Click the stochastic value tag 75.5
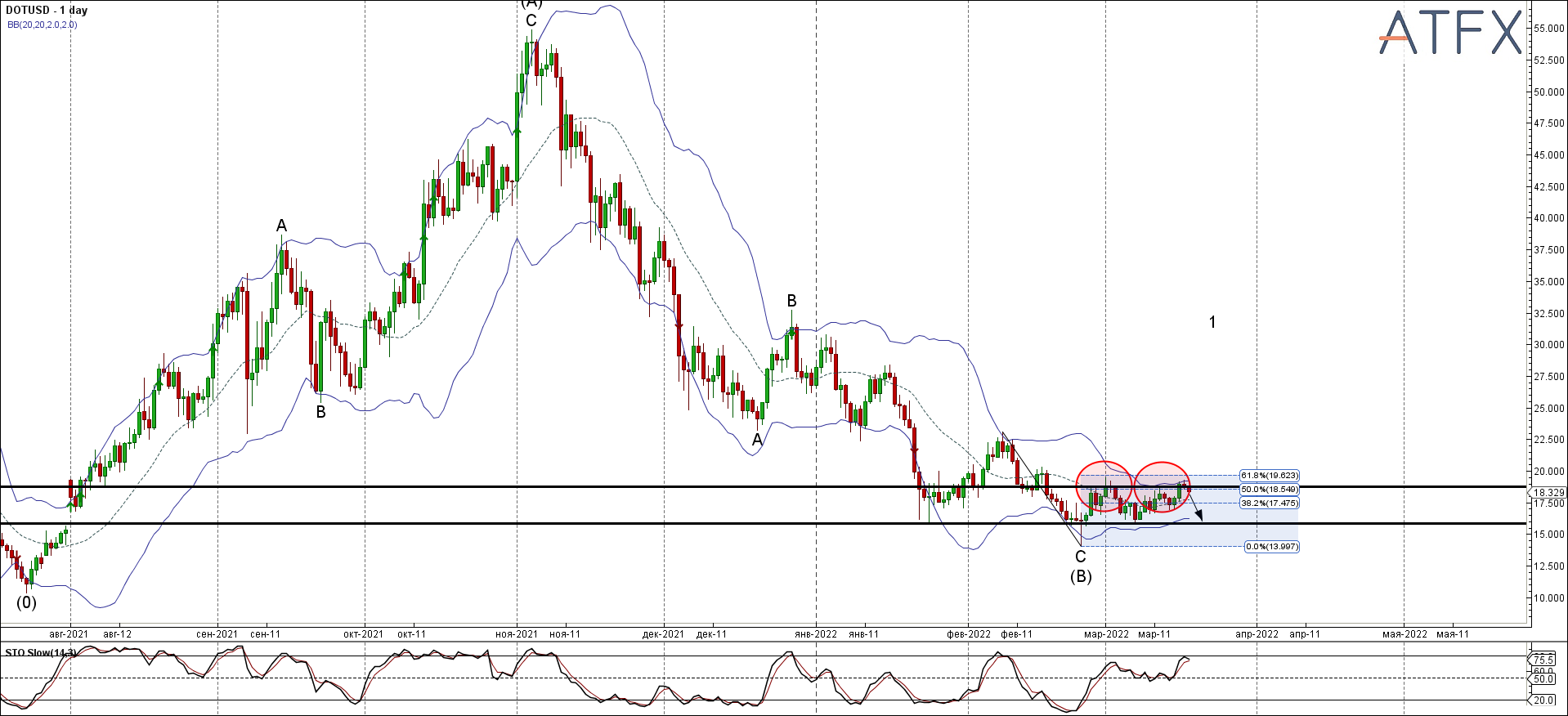 pyautogui.click(x=1543, y=659)
